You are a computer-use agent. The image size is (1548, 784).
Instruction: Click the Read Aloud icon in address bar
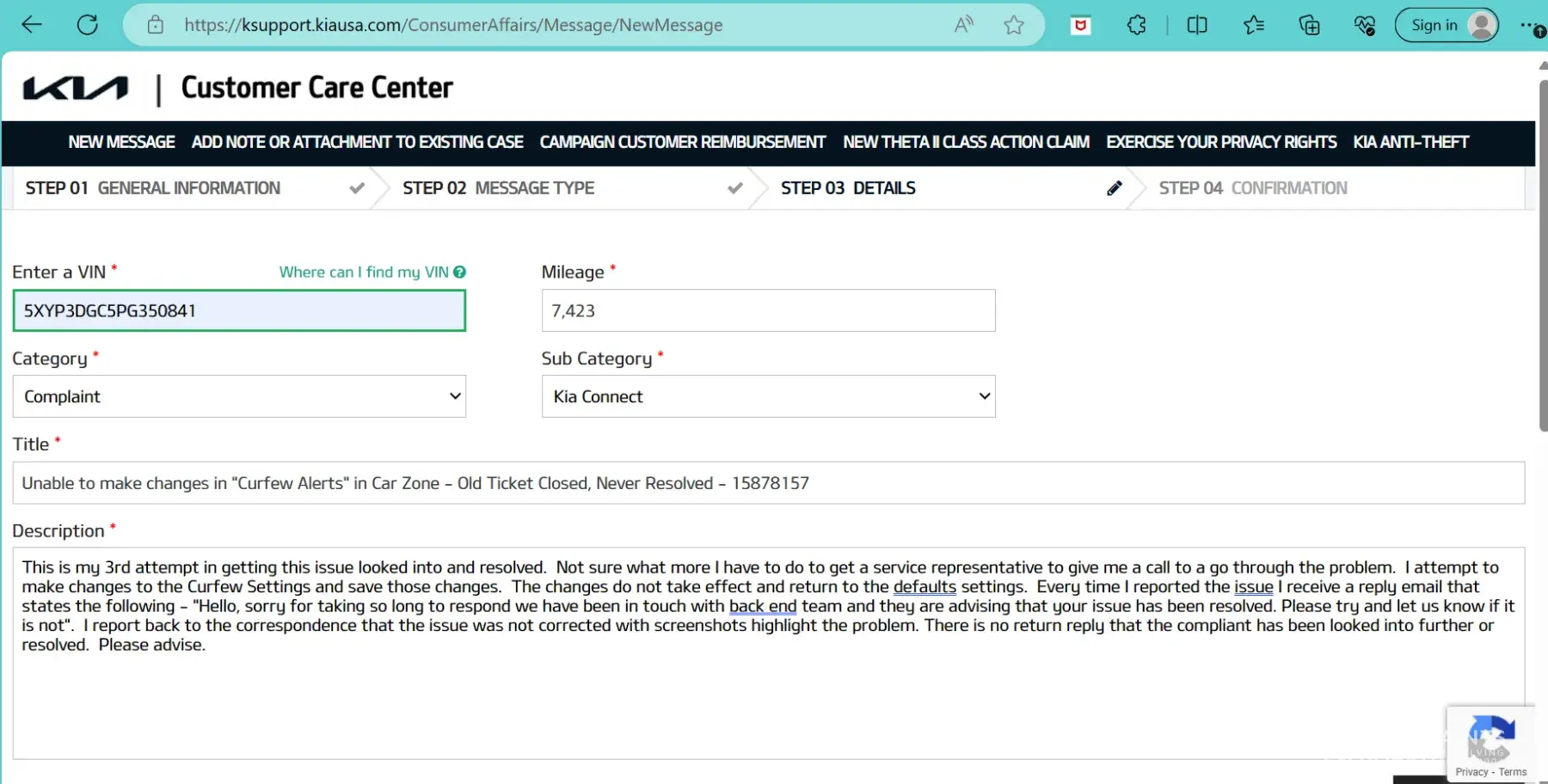[963, 25]
